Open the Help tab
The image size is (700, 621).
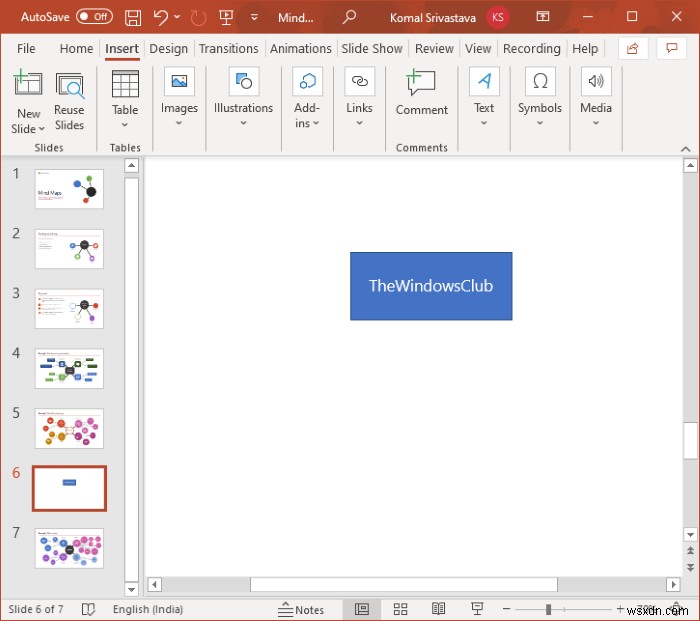(x=585, y=48)
